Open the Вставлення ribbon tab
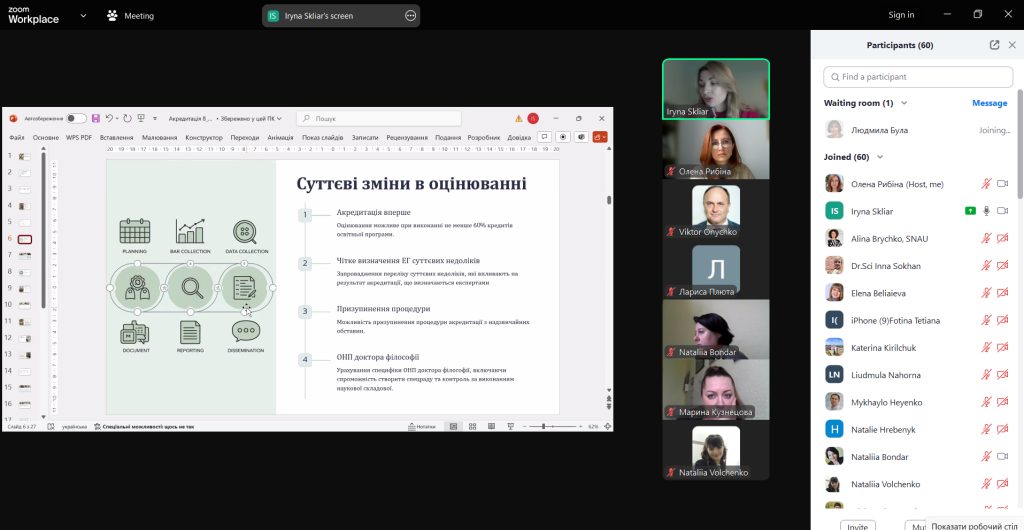 [x=116, y=137]
